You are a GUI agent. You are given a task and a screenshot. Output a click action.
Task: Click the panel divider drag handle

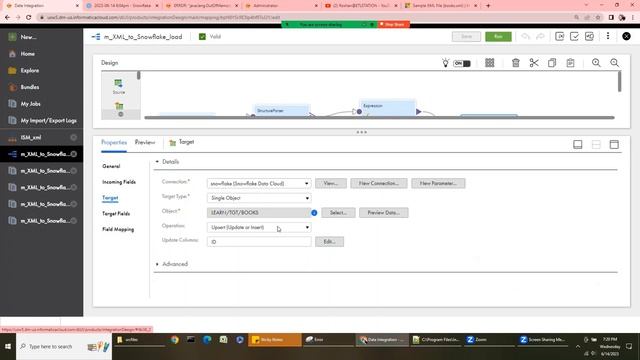coord(362,132)
